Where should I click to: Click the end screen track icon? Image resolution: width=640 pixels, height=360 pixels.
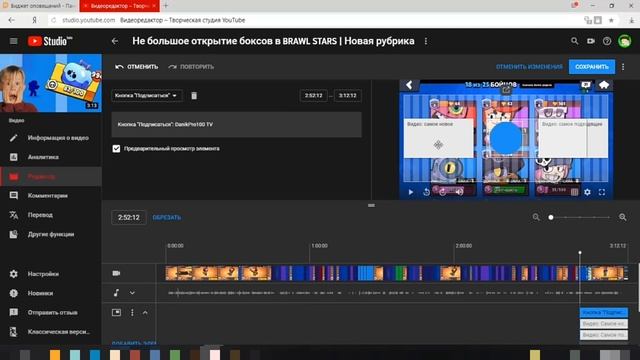pyautogui.click(x=116, y=313)
